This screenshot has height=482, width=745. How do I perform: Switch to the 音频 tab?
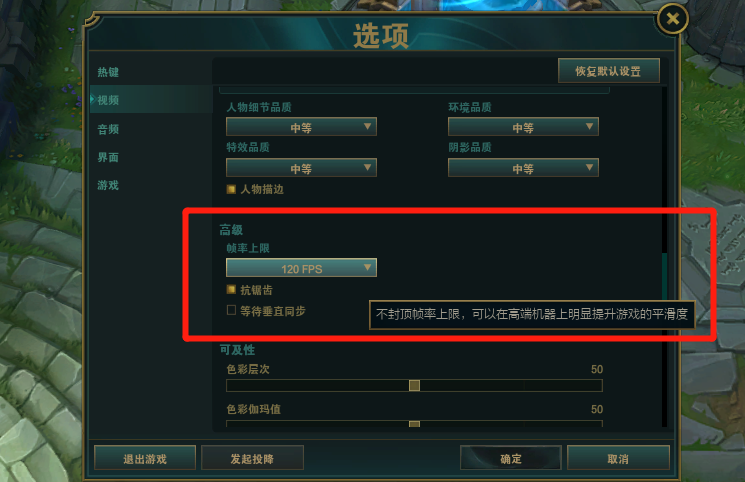coord(108,129)
